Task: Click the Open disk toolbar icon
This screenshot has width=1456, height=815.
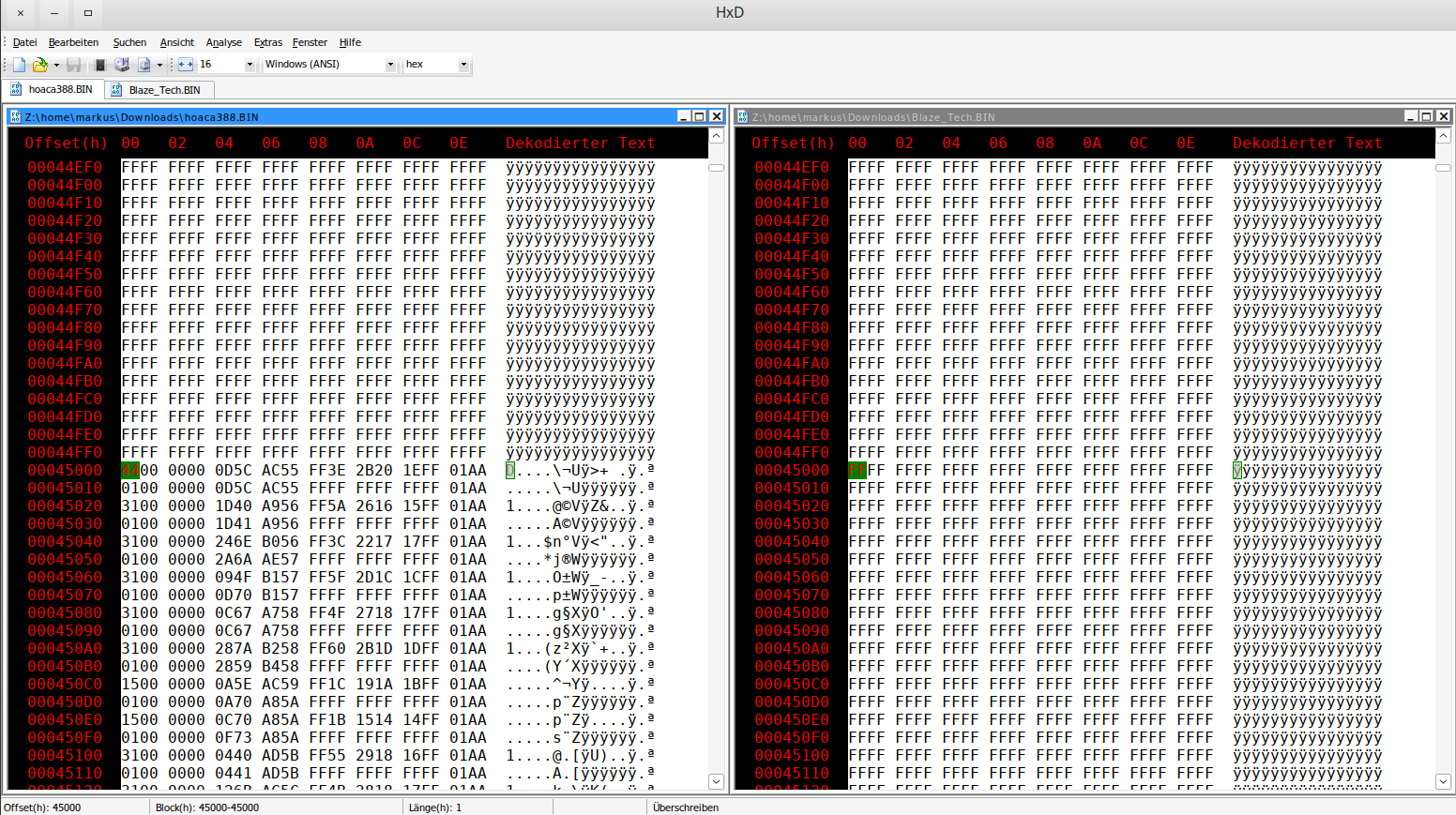Action: pyautogui.click(x=122, y=65)
